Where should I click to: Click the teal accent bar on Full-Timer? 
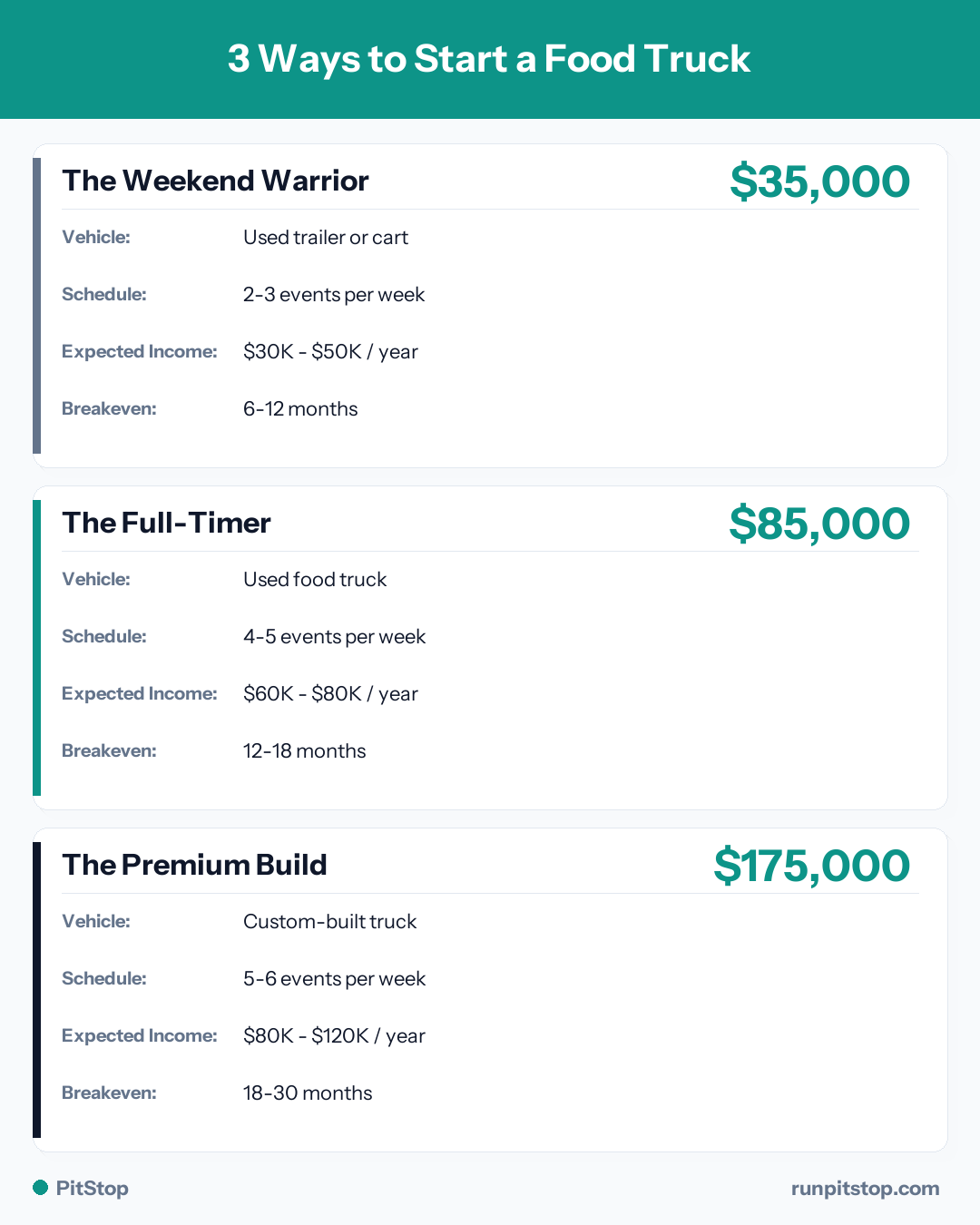click(x=37, y=648)
